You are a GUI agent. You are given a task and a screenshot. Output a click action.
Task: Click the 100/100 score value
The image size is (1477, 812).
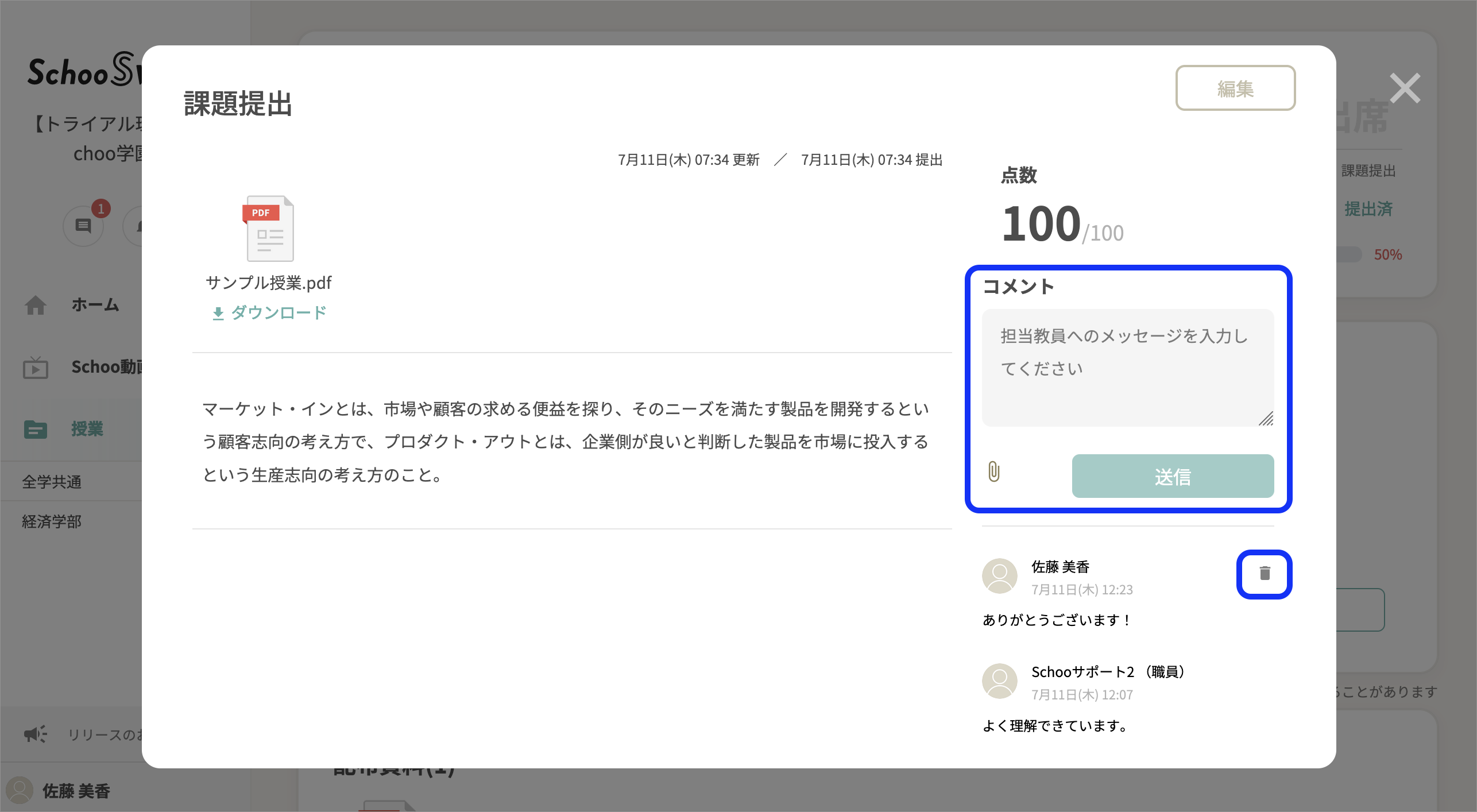[x=1062, y=223]
